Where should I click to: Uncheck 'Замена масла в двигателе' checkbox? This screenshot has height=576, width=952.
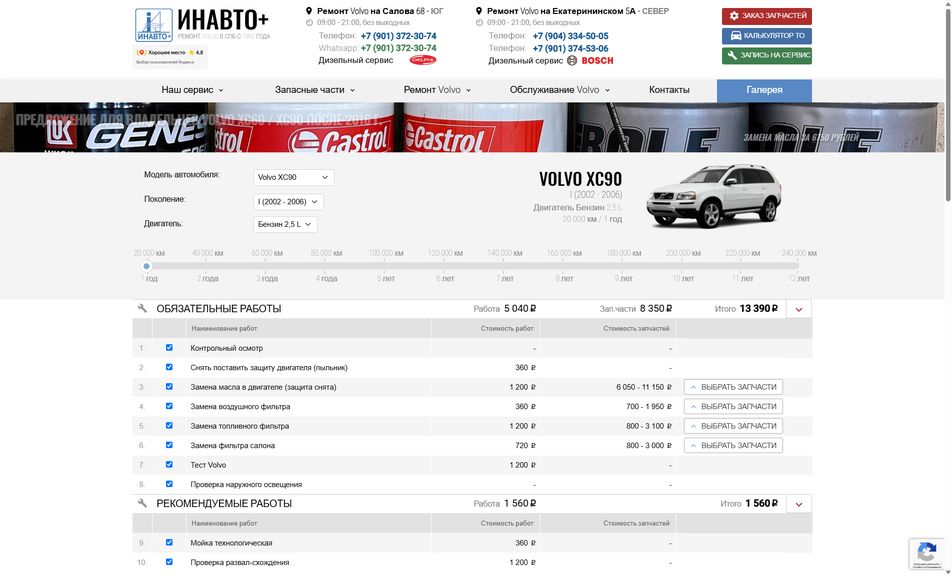click(169, 387)
